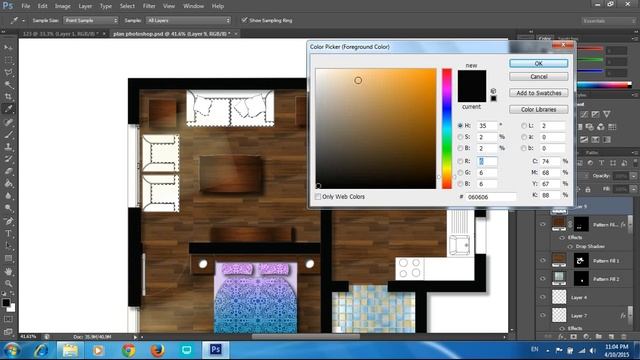Select the G green radio button
The image size is (640, 360).
460,173
